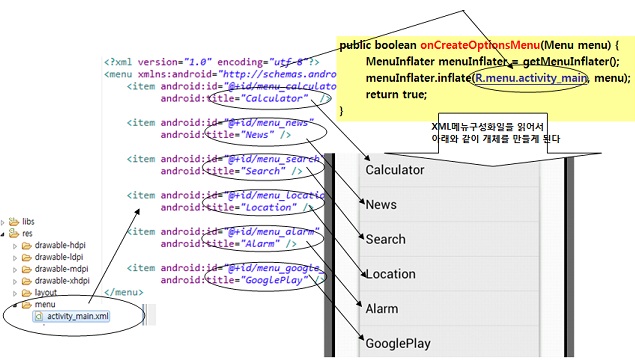Tap the Alarm menu item

tap(450, 309)
